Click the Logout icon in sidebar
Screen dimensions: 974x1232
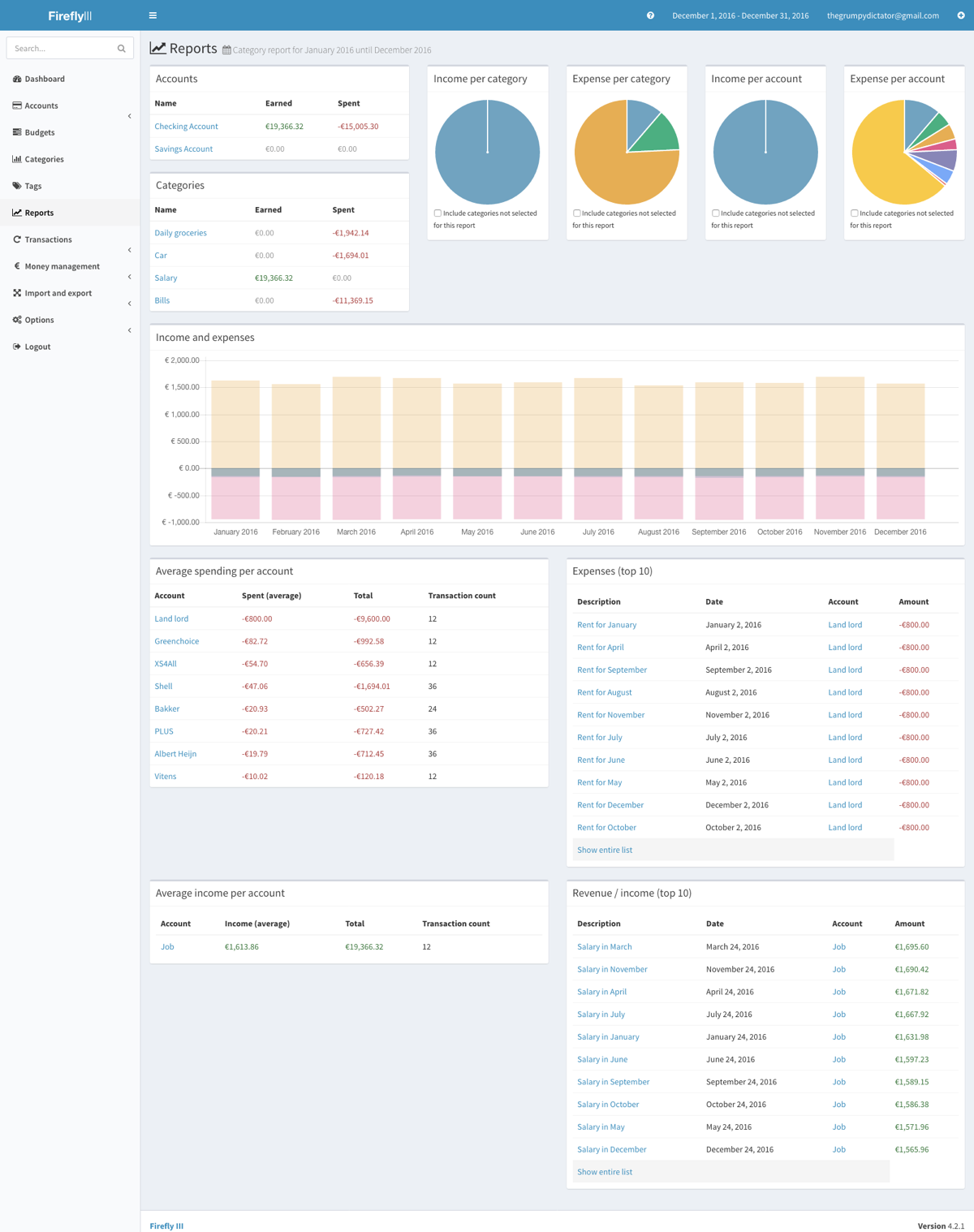pos(17,347)
